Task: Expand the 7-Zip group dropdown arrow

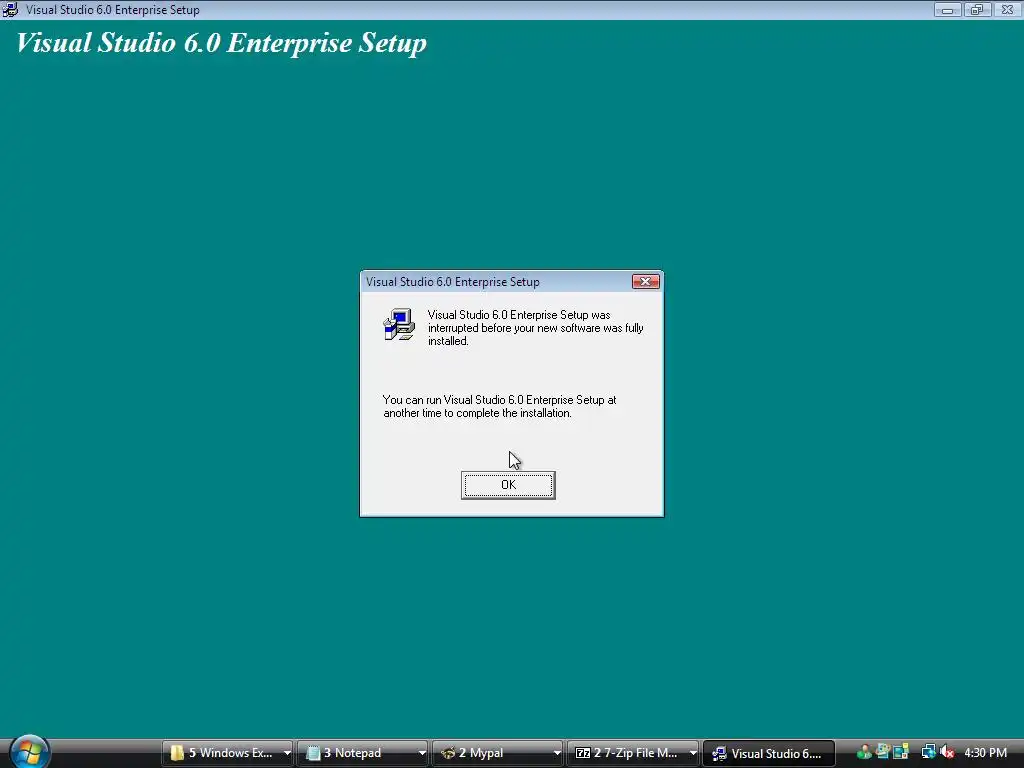Action: click(693, 753)
